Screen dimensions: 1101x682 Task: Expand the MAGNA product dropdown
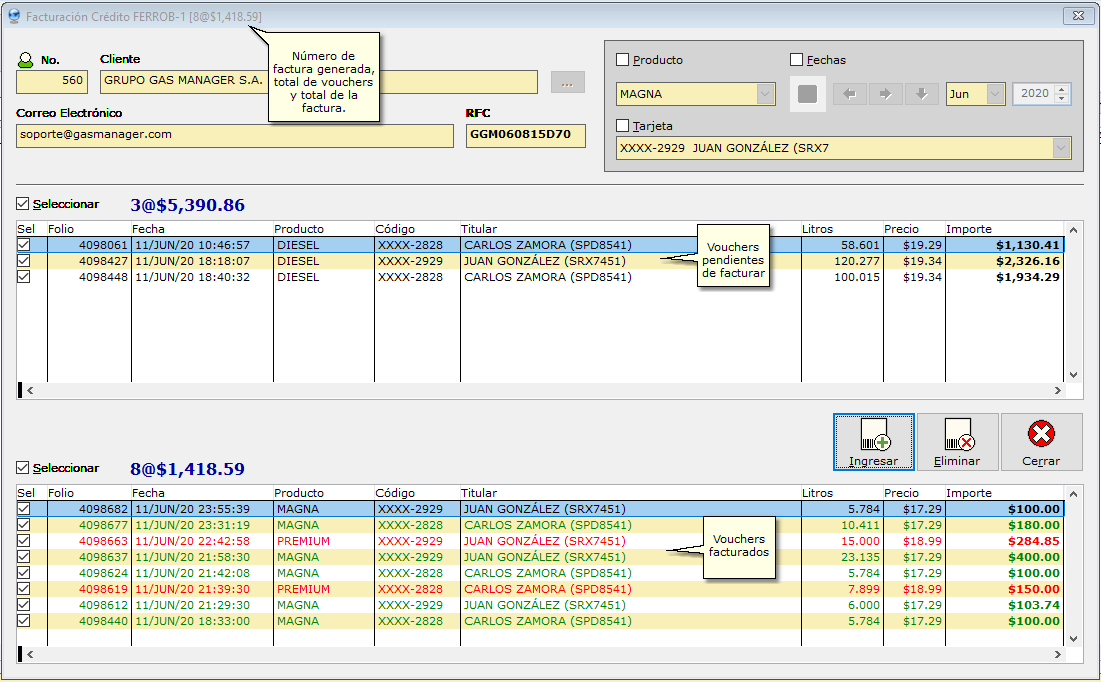[766, 94]
